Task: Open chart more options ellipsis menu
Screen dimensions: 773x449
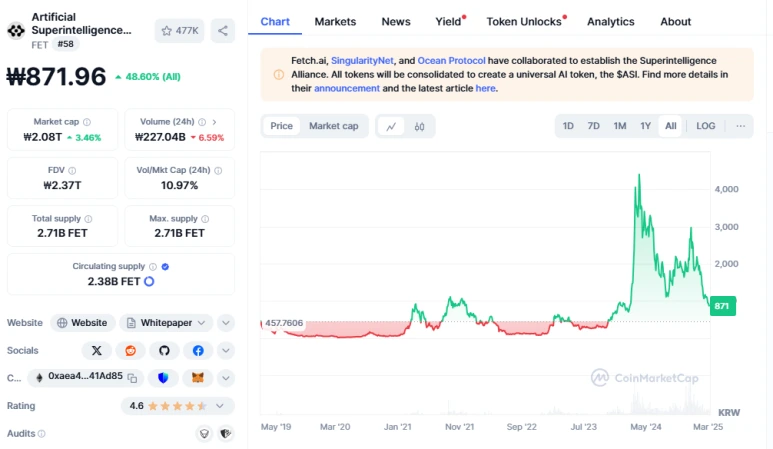Action: [x=740, y=126]
